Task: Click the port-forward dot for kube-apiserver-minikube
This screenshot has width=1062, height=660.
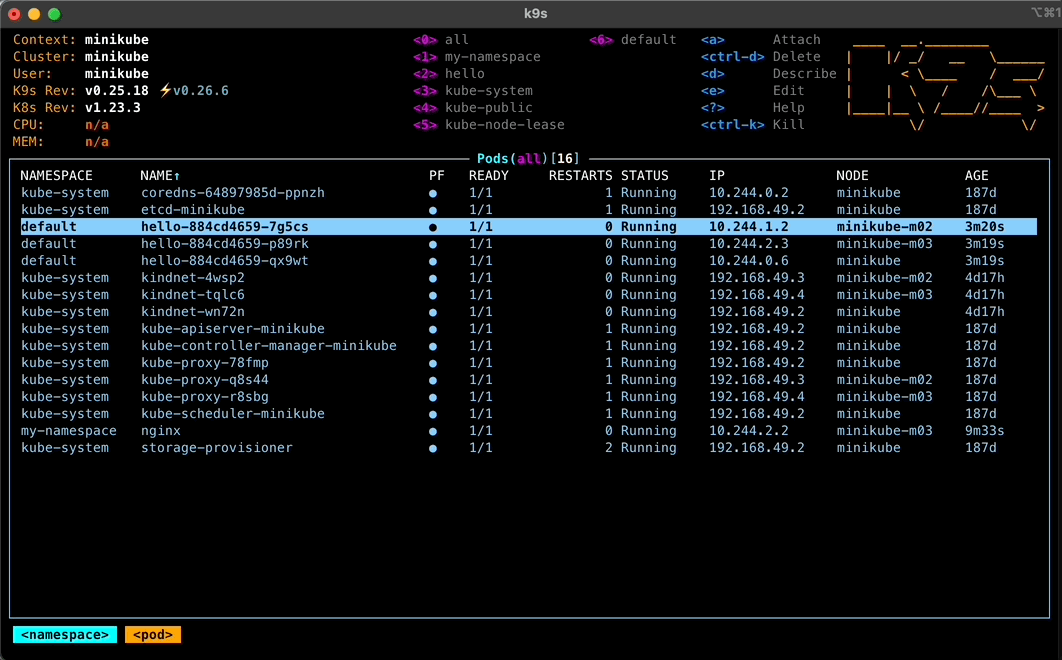Action: pyautogui.click(x=433, y=329)
